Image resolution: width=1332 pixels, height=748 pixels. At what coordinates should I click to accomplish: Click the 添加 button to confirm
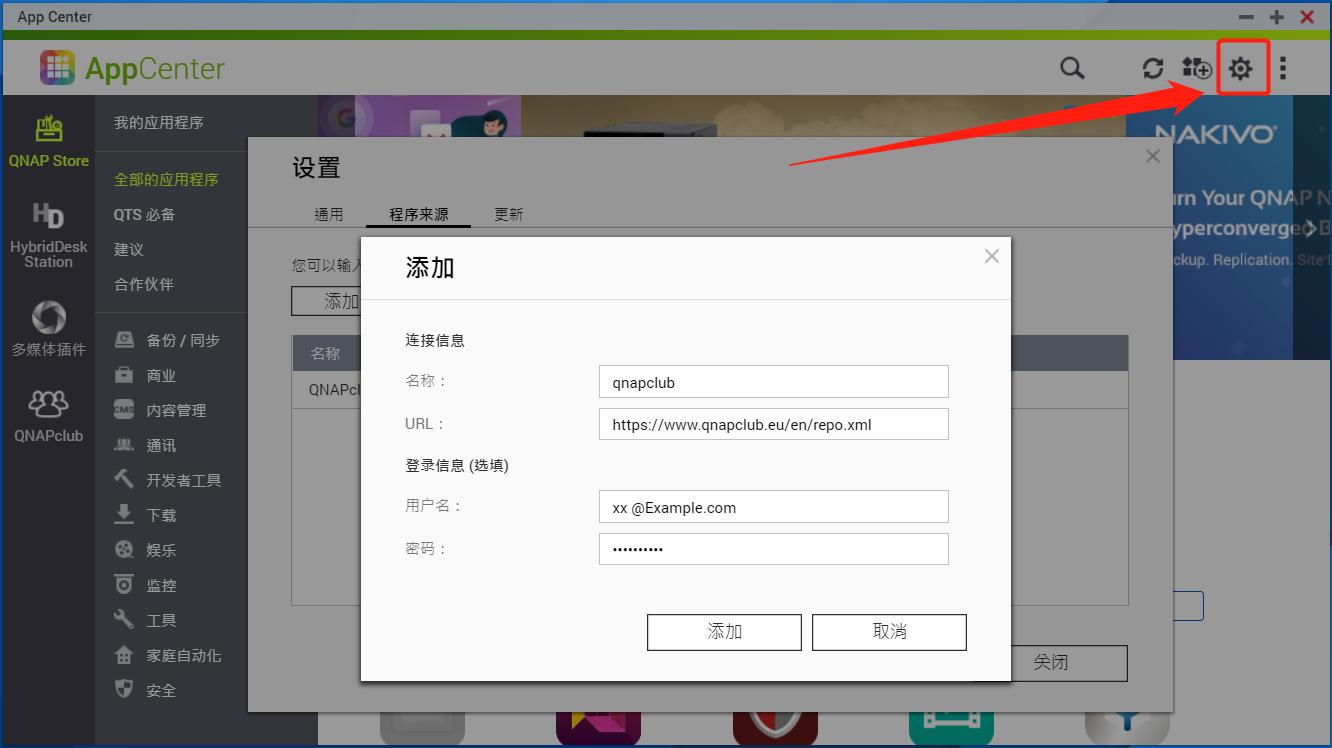coord(724,632)
